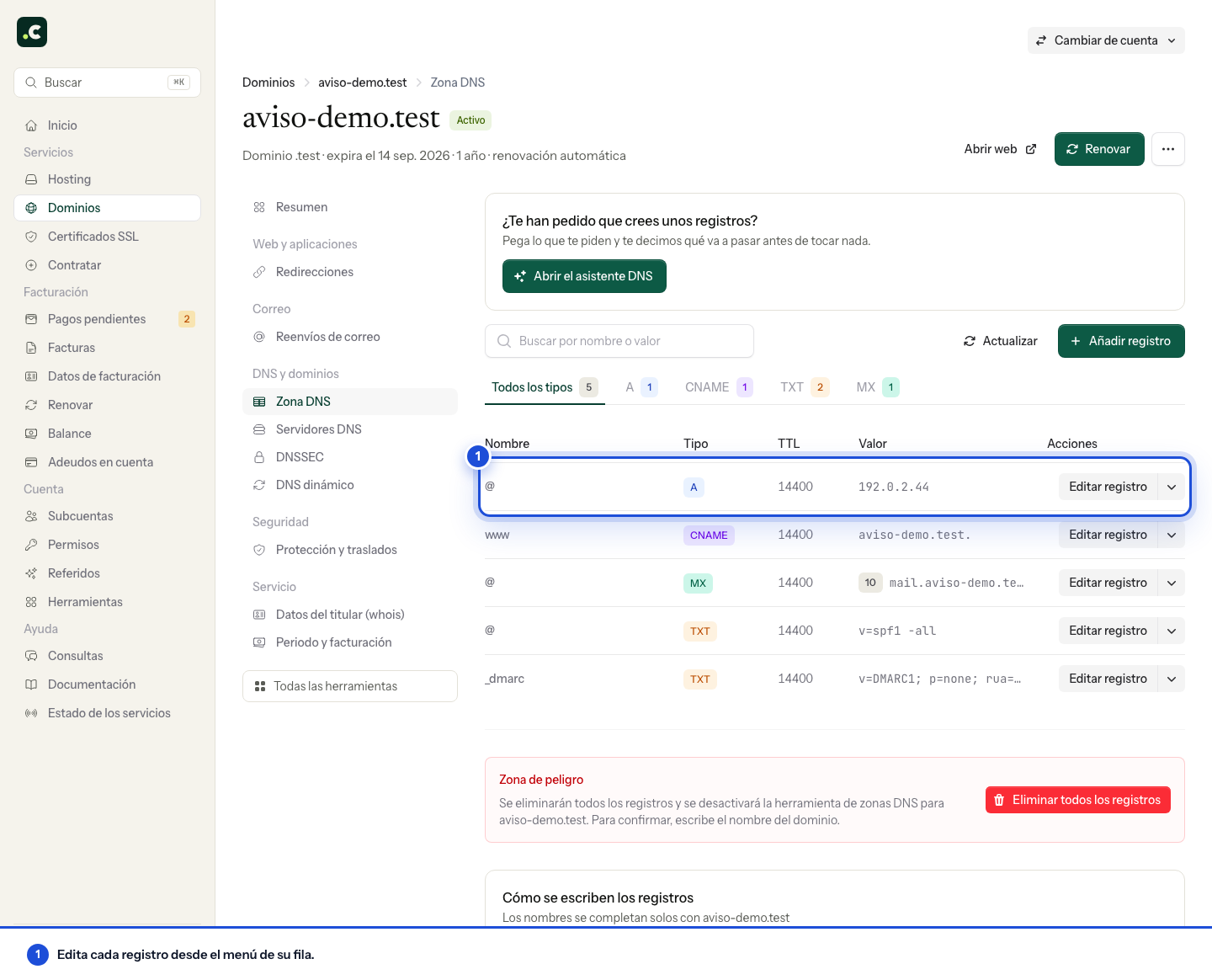Click the DNS dinámico sync icon
The width and height of the screenshot is (1212, 980).
(x=259, y=485)
